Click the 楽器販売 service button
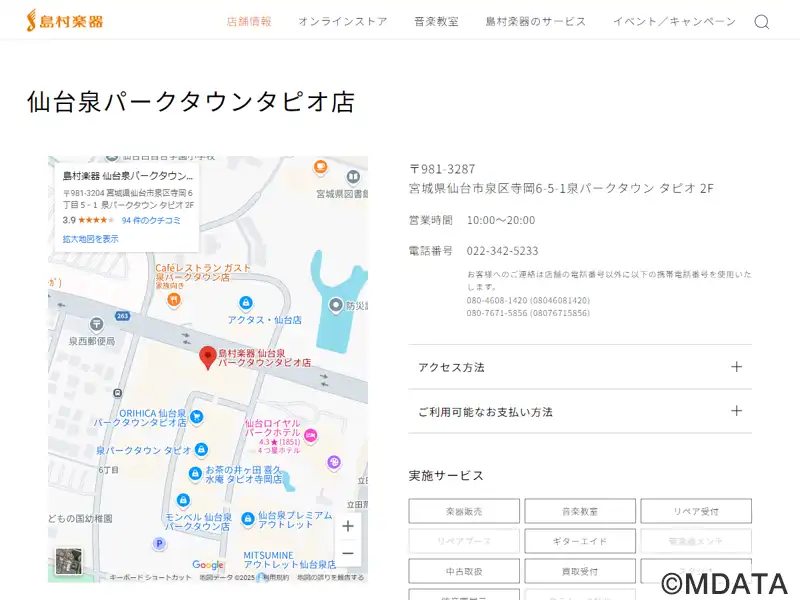The width and height of the screenshot is (800, 600). (464, 511)
